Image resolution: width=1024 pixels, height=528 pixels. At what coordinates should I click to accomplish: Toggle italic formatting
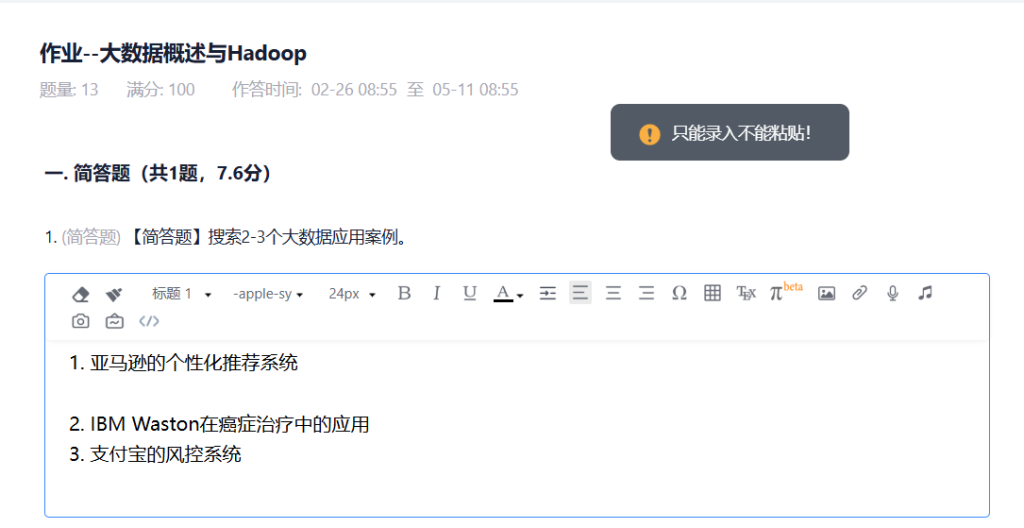436,293
